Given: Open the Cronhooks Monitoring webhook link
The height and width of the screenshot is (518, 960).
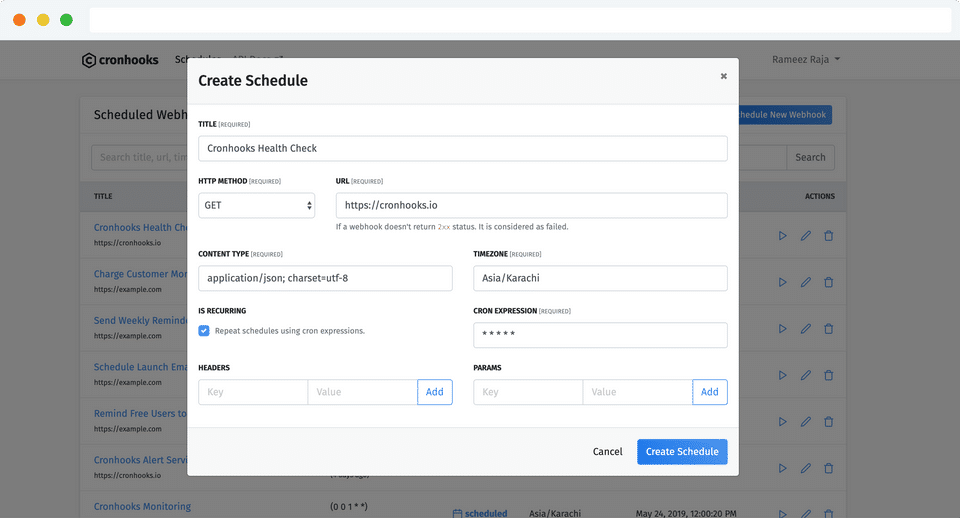Looking at the screenshot, I should tap(142, 506).
